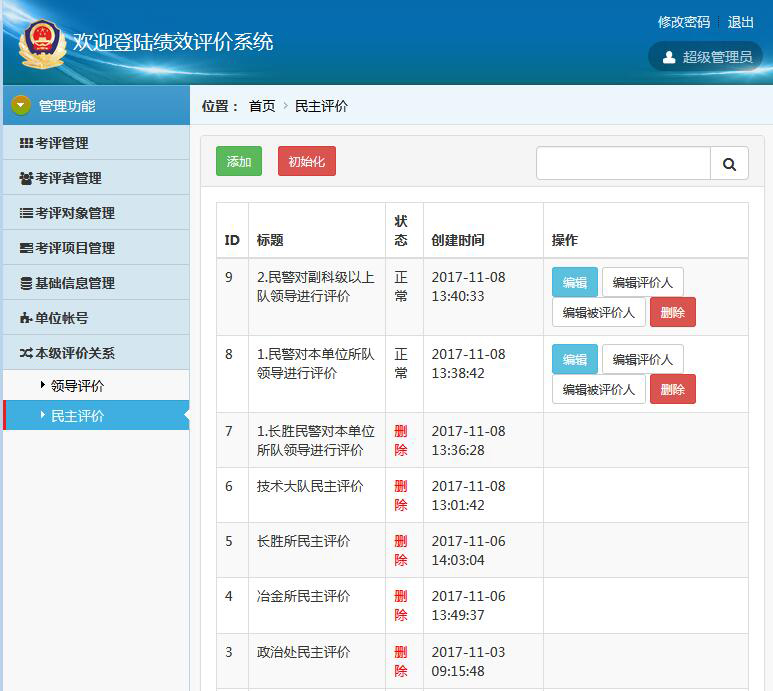Click 退出 to log out
This screenshot has height=691, width=773.
coord(741,22)
